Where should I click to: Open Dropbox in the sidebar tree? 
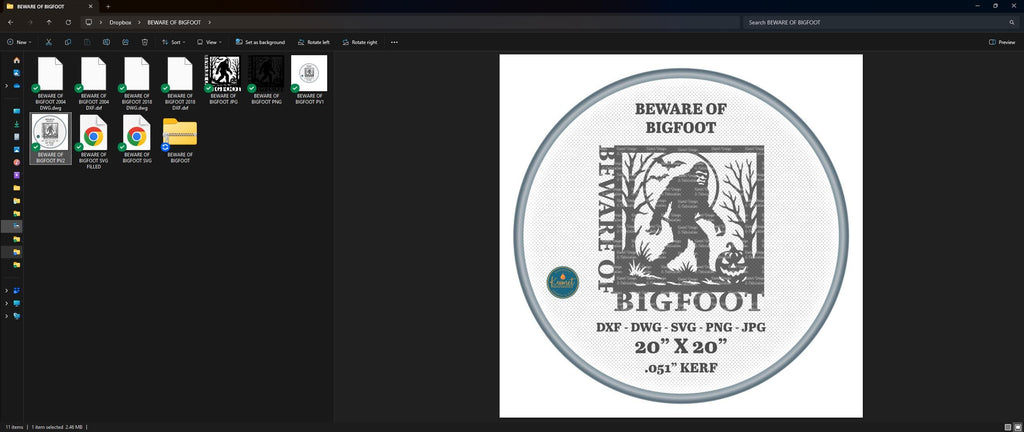(x=16, y=290)
